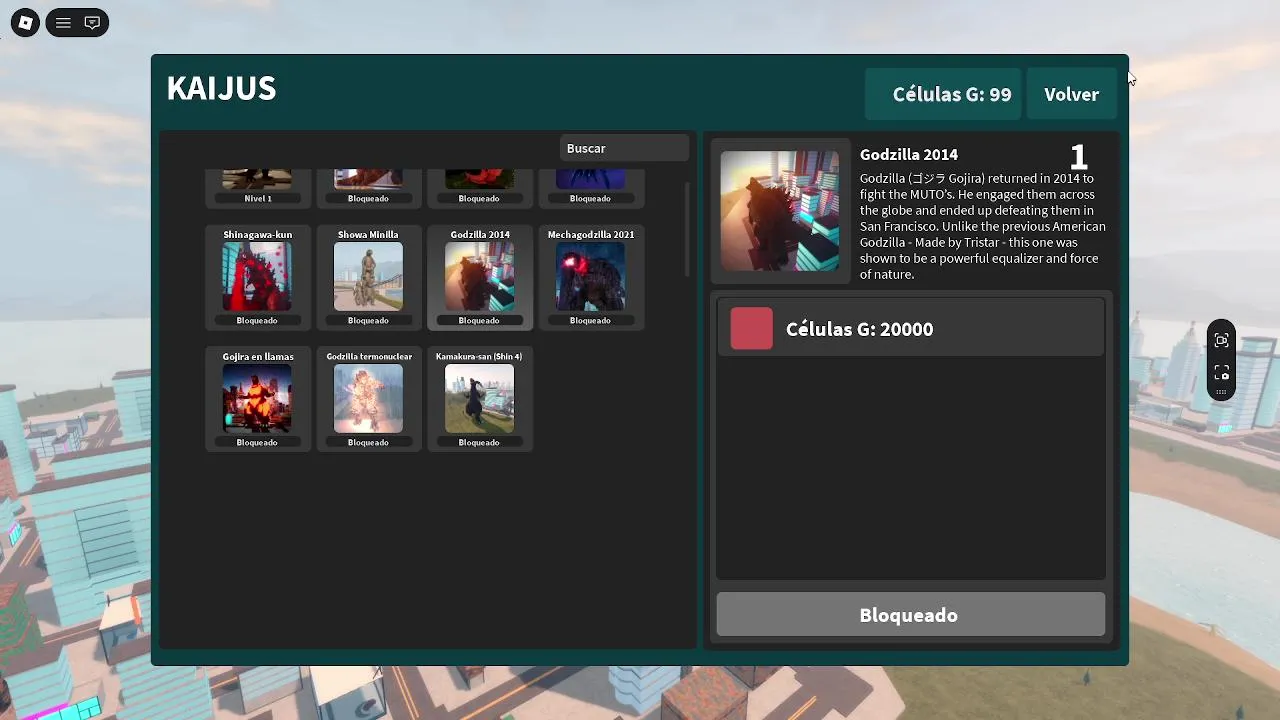
Task: Click the large Bloqueado button
Action: pyautogui.click(x=910, y=615)
